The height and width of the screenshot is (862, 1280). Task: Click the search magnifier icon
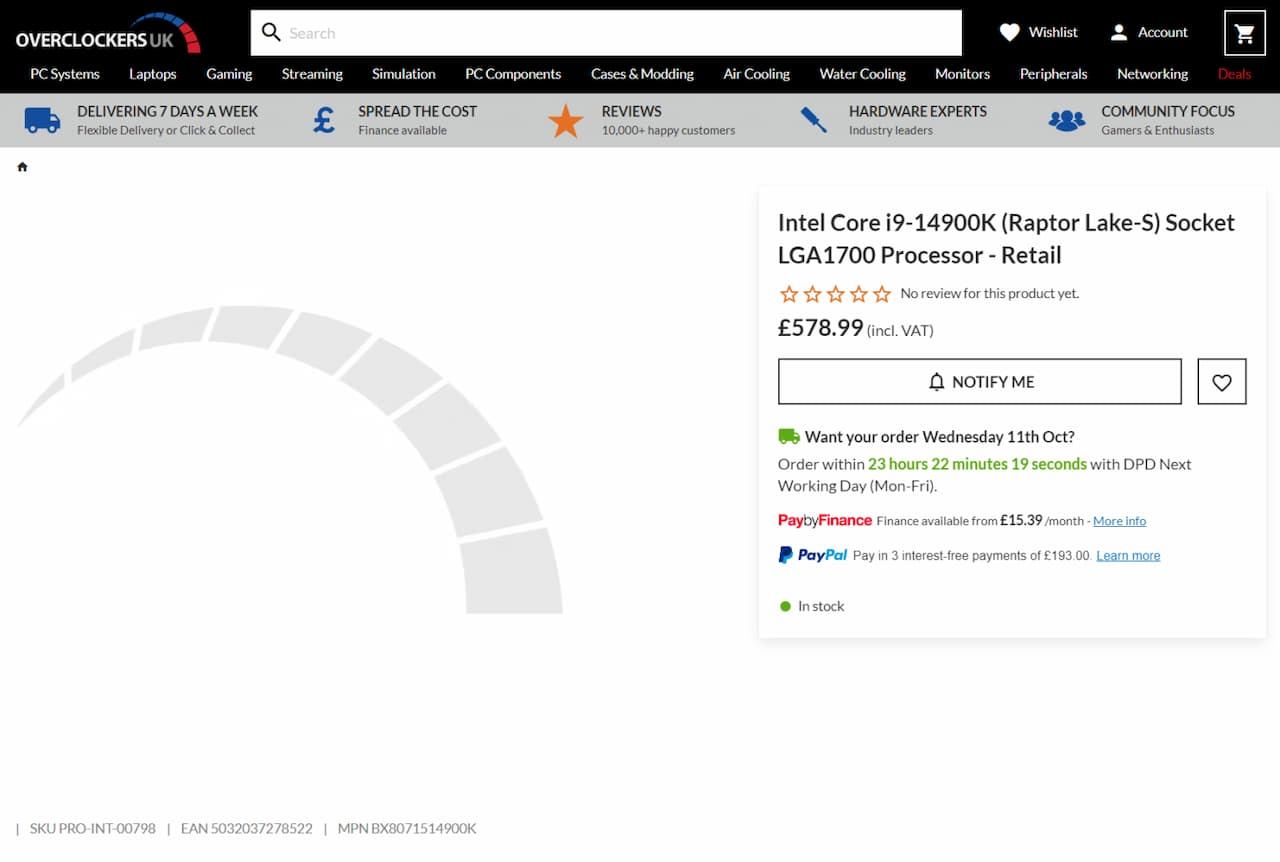tap(271, 32)
